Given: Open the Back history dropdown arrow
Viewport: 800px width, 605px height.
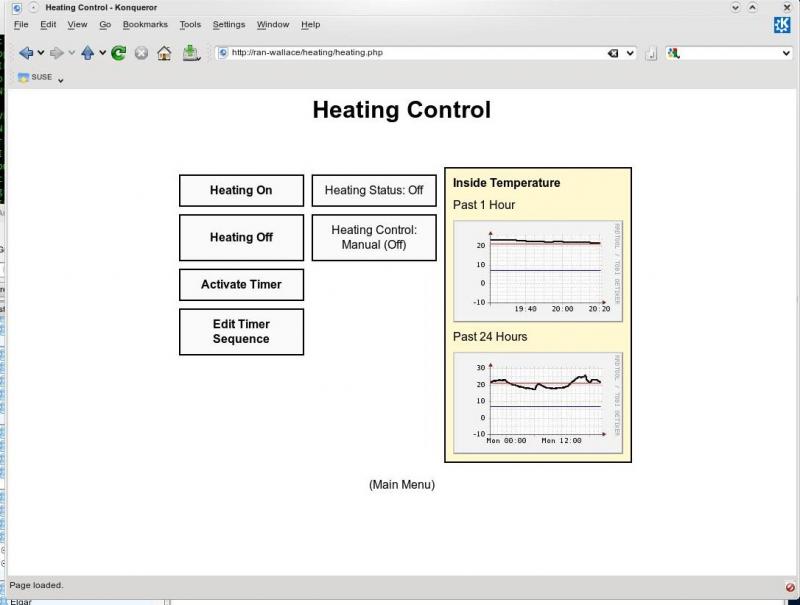Looking at the screenshot, I should pyautogui.click(x=41, y=54).
